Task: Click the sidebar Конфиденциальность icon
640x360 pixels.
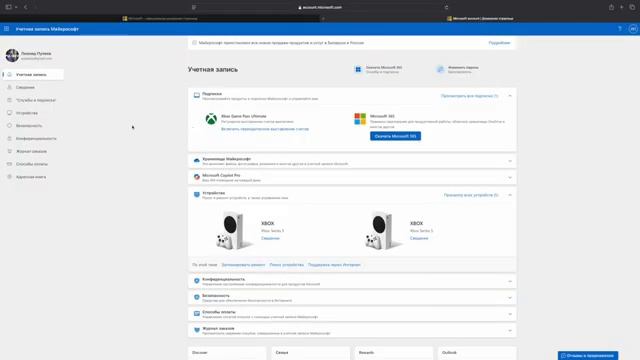Action: coord(9,138)
